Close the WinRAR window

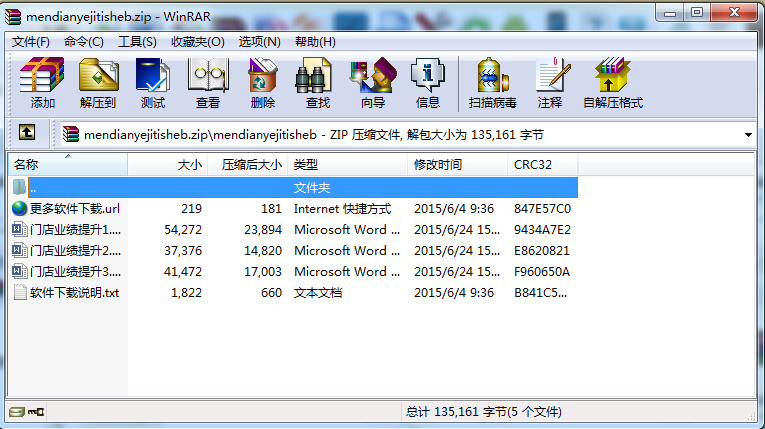click(734, 13)
